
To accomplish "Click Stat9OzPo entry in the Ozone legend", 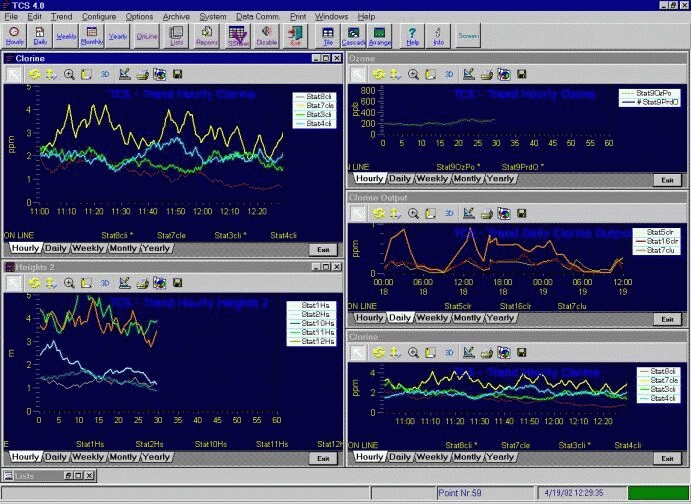I will [x=649, y=93].
